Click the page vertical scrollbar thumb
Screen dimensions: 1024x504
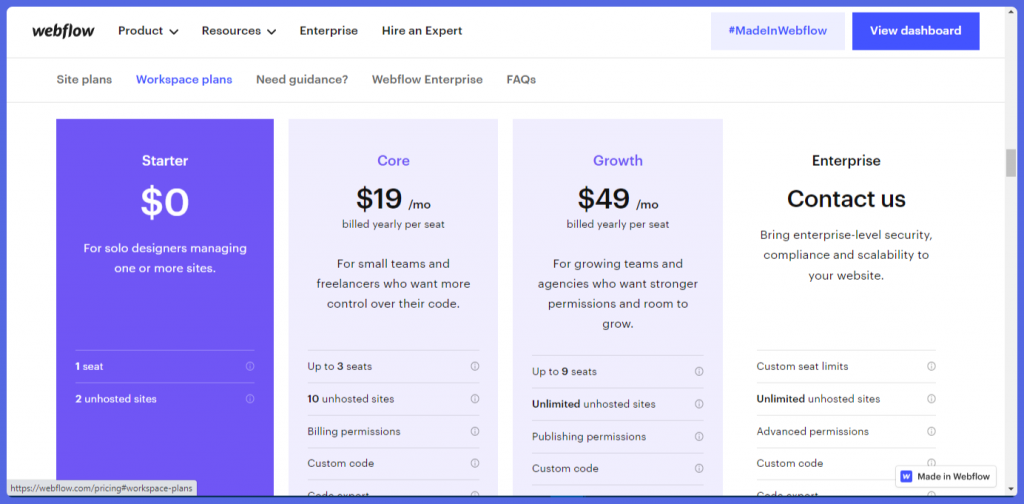[x=1011, y=163]
